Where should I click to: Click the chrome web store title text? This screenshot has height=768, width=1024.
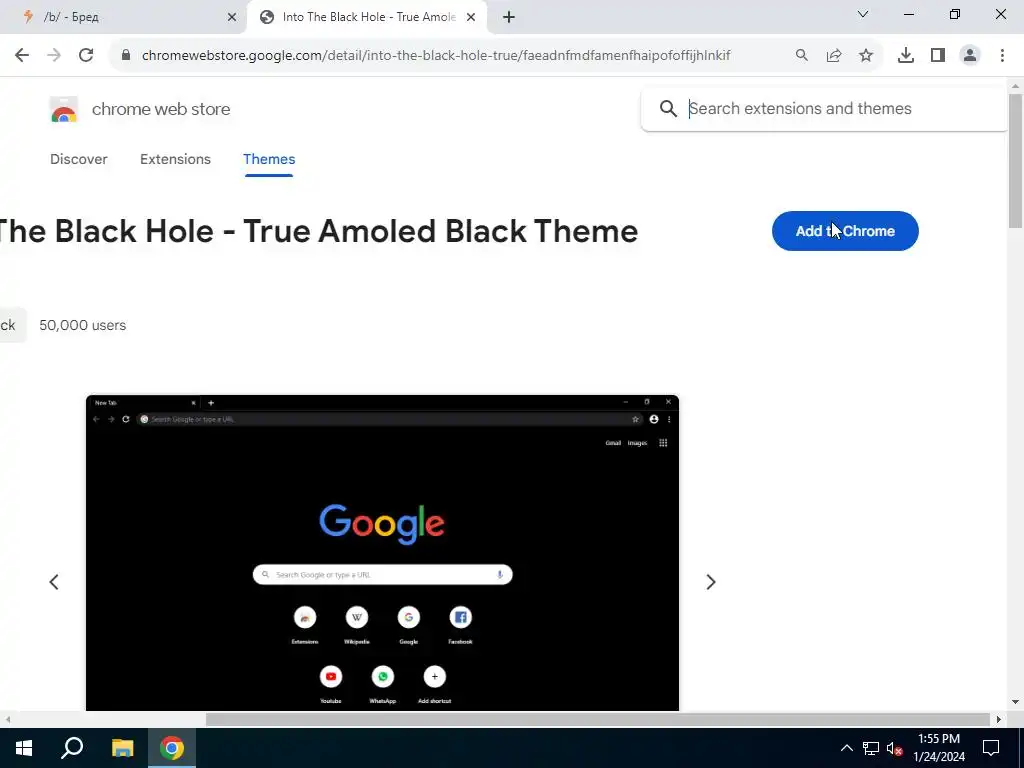pyautogui.click(x=161, y=109)
